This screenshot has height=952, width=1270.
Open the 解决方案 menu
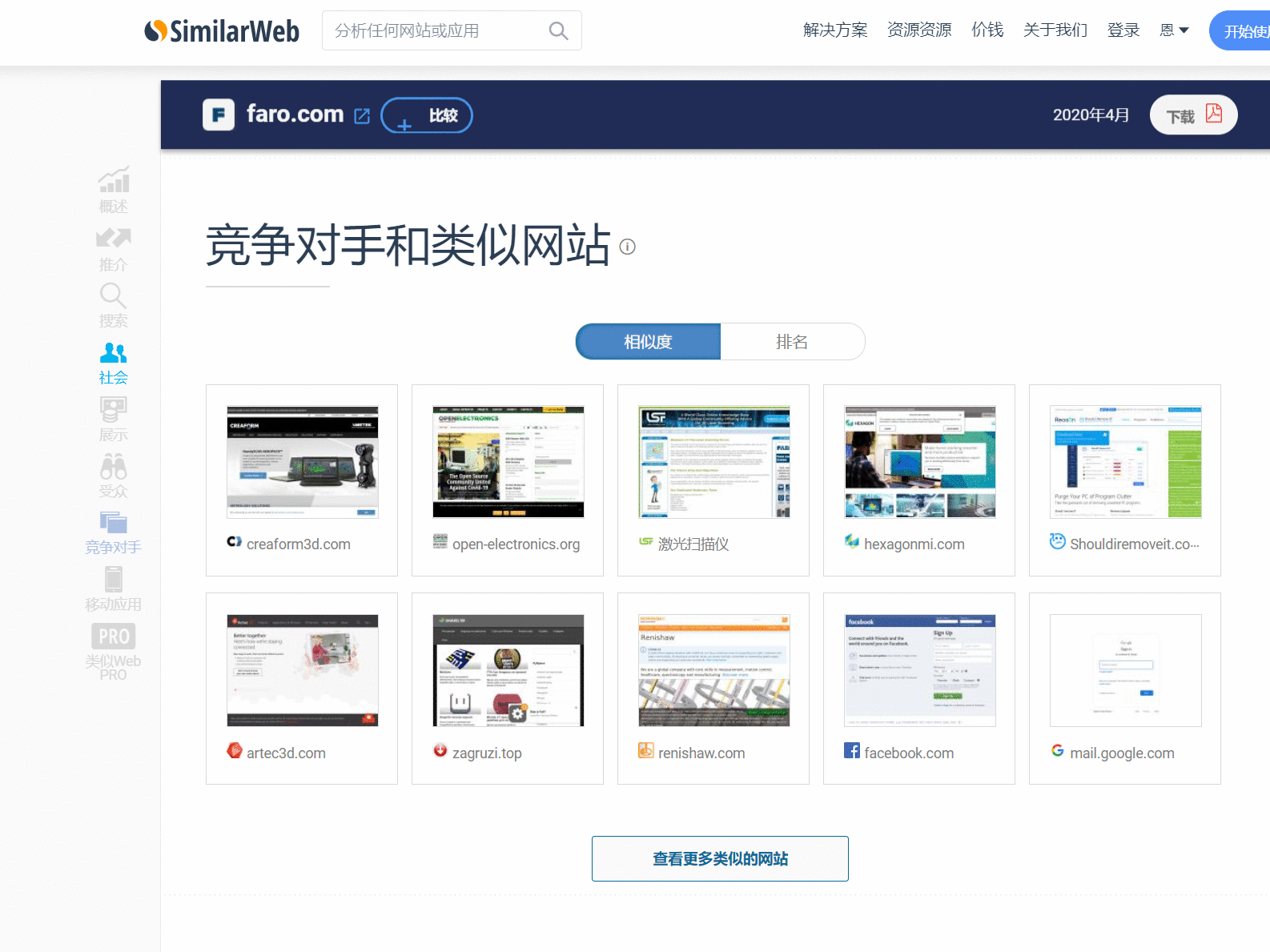click(835, 30)
